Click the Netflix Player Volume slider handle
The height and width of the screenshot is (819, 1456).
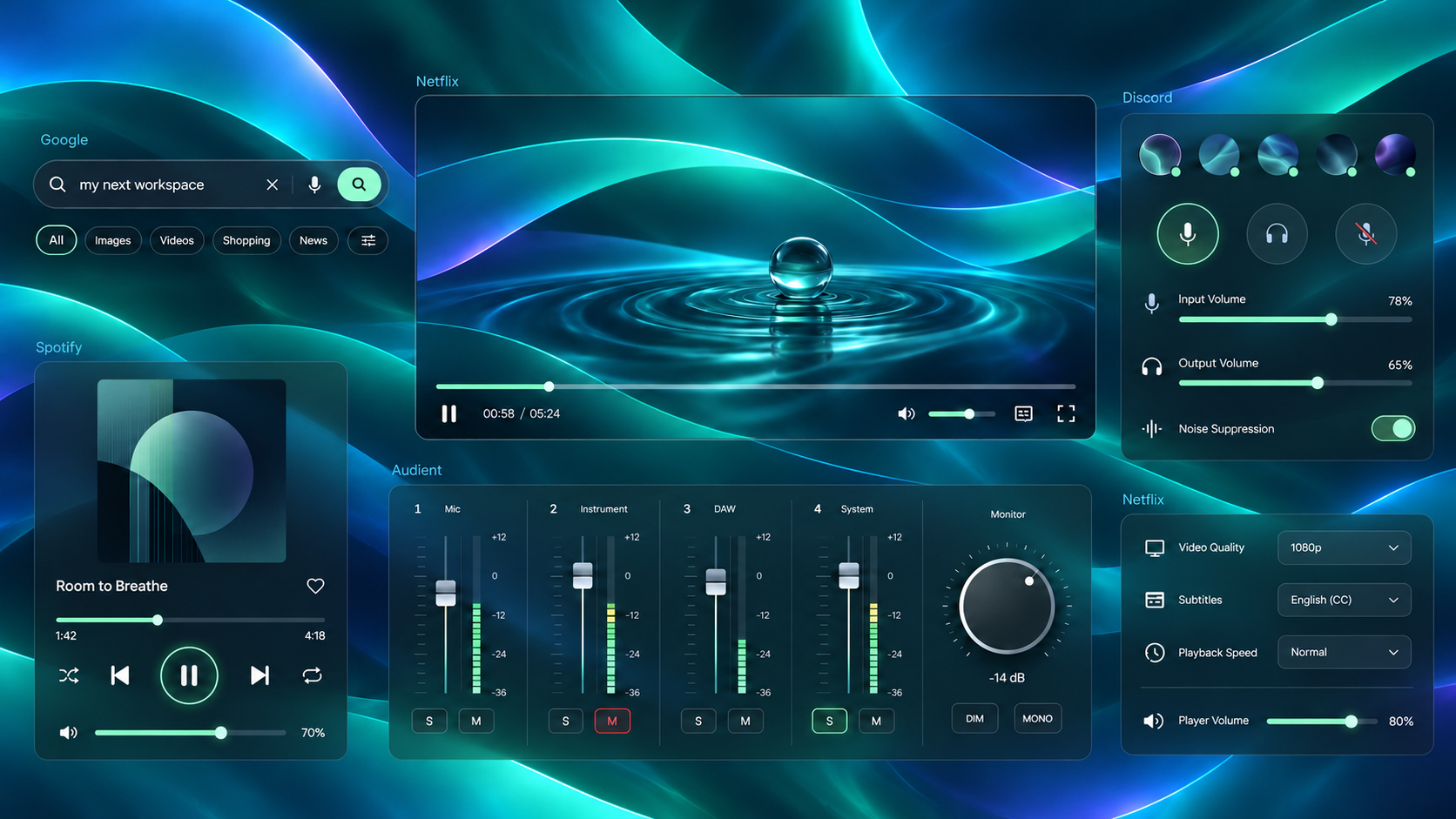click(x=1351, y=721)
